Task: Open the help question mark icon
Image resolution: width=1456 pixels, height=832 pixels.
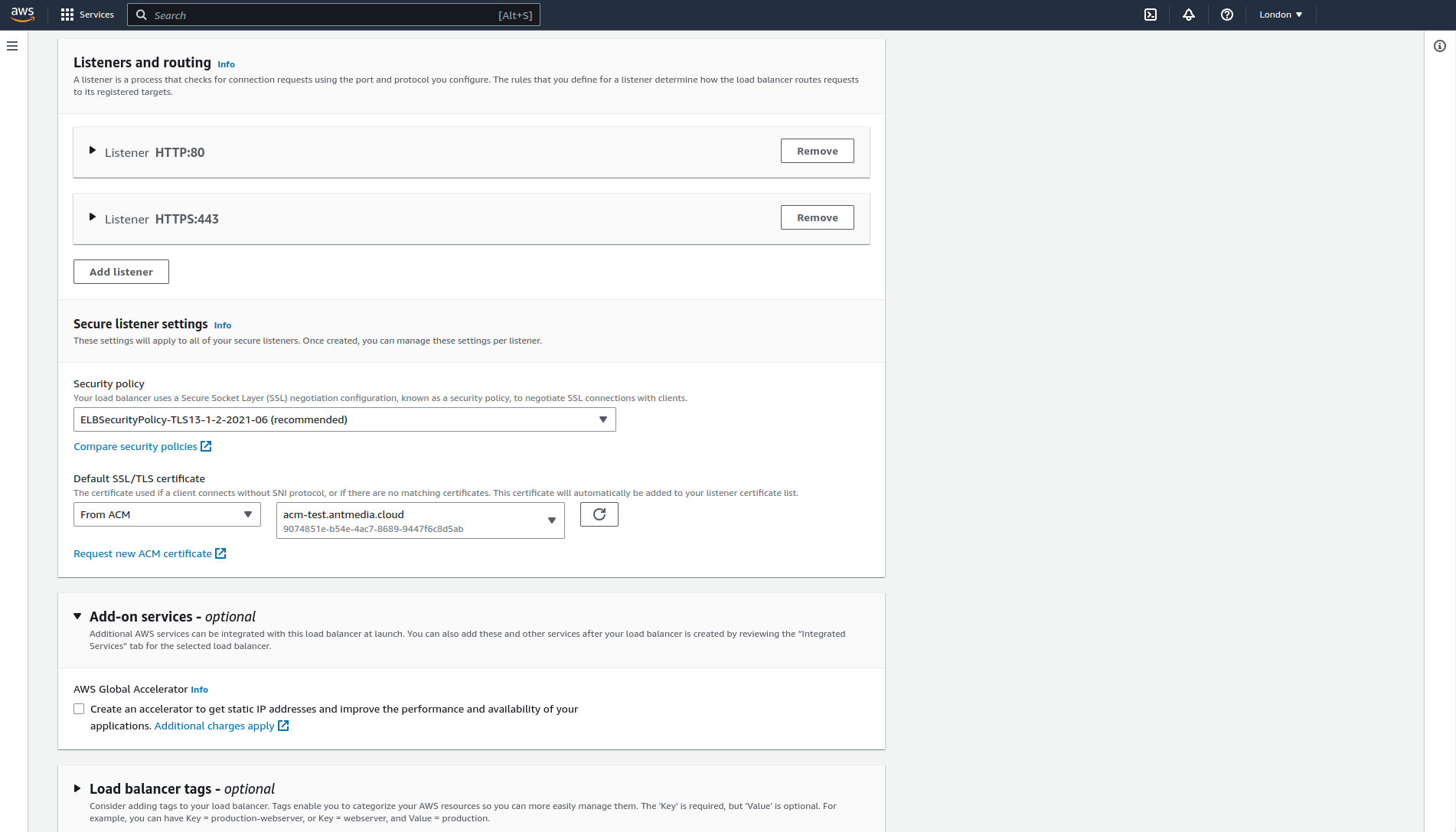Action: (x=1227, y=15)
